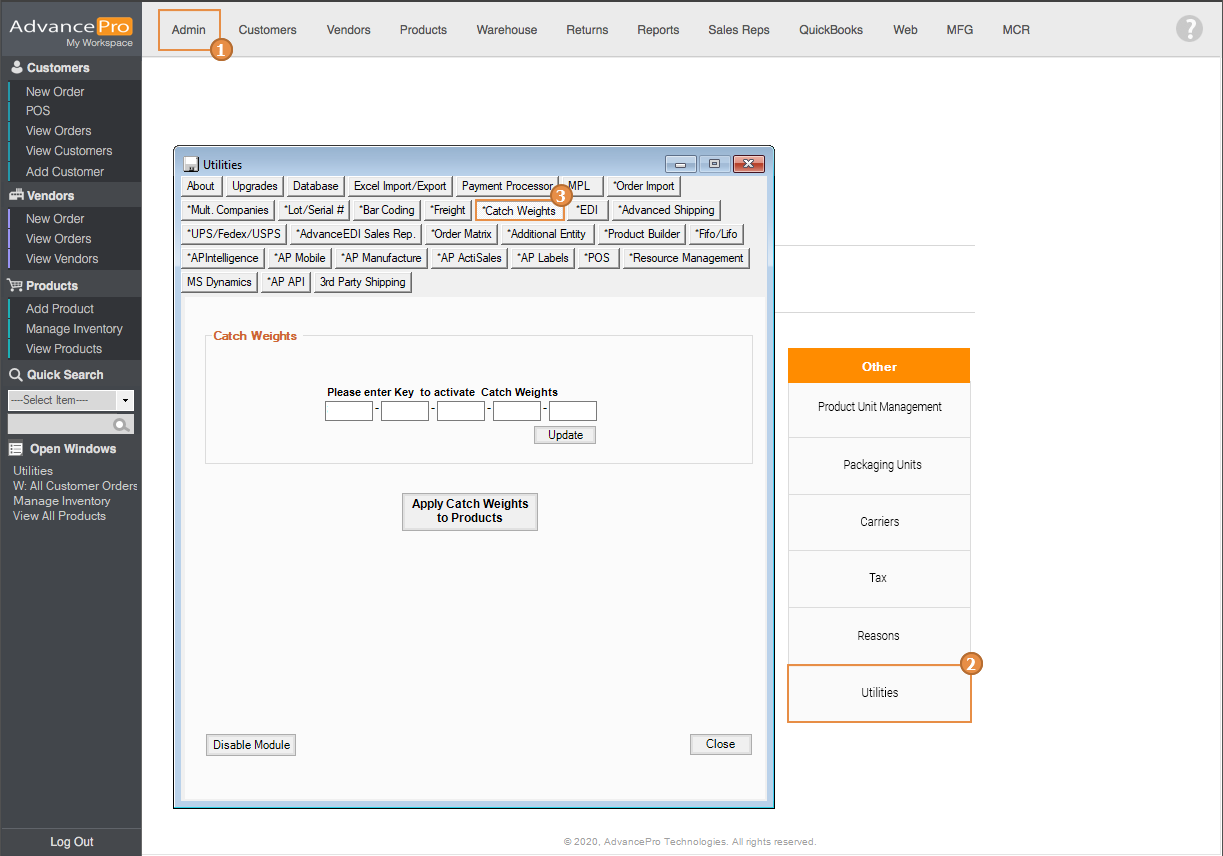Click the Disable Module button
This screenshot has width=1223, height=856.
[251, 745]
